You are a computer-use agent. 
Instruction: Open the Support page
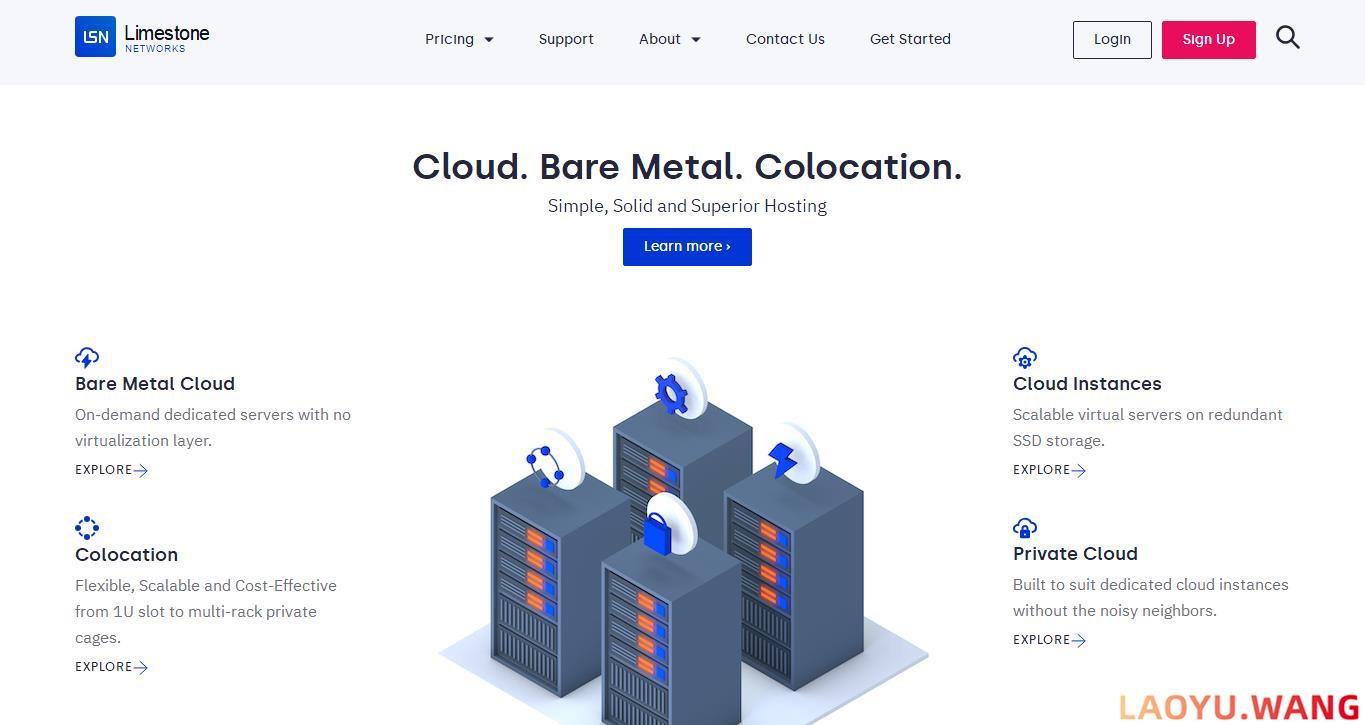[x=566, y=39]
